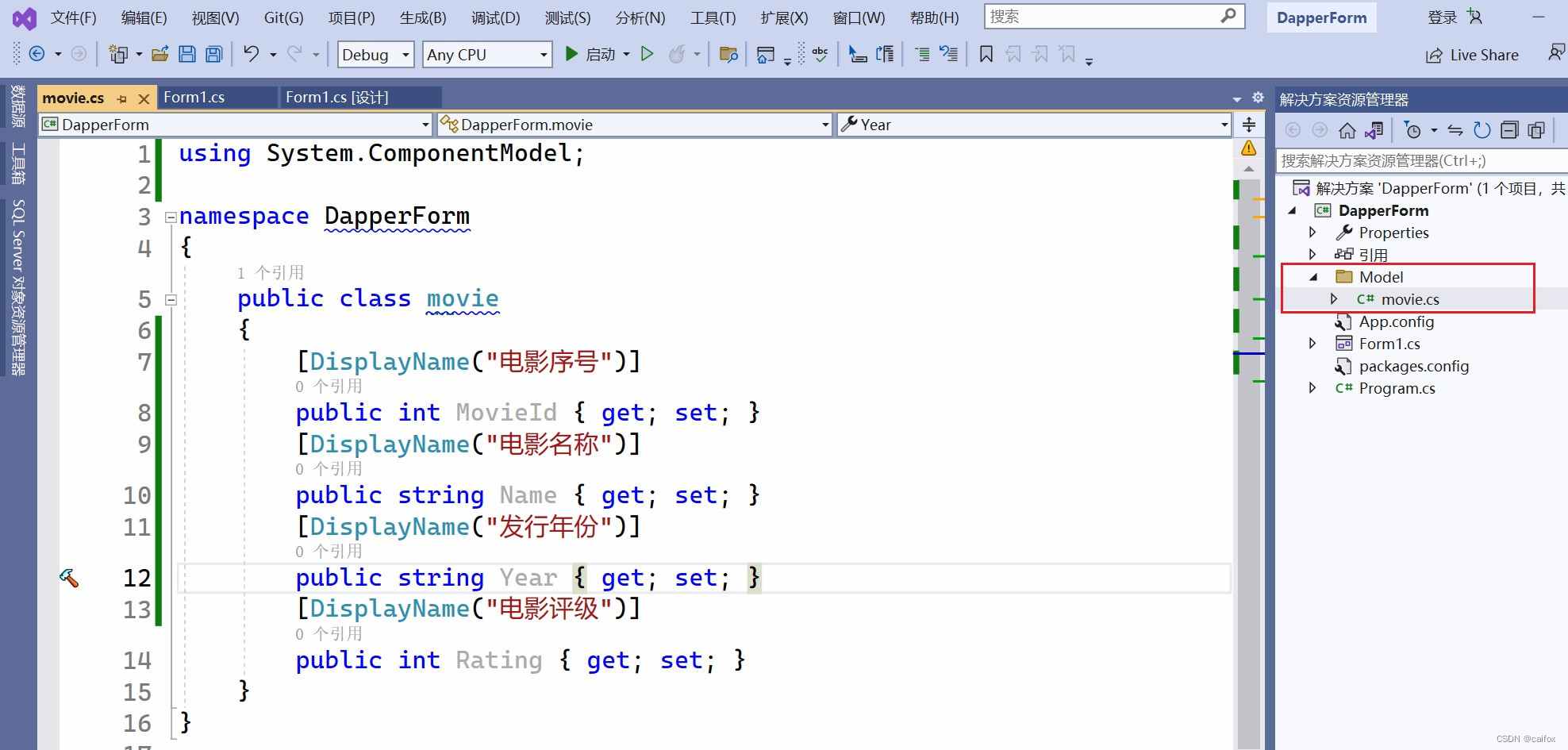Collapse the movie class outlining box
This screenshot has width=1568, height=750.
pos(171,299)
